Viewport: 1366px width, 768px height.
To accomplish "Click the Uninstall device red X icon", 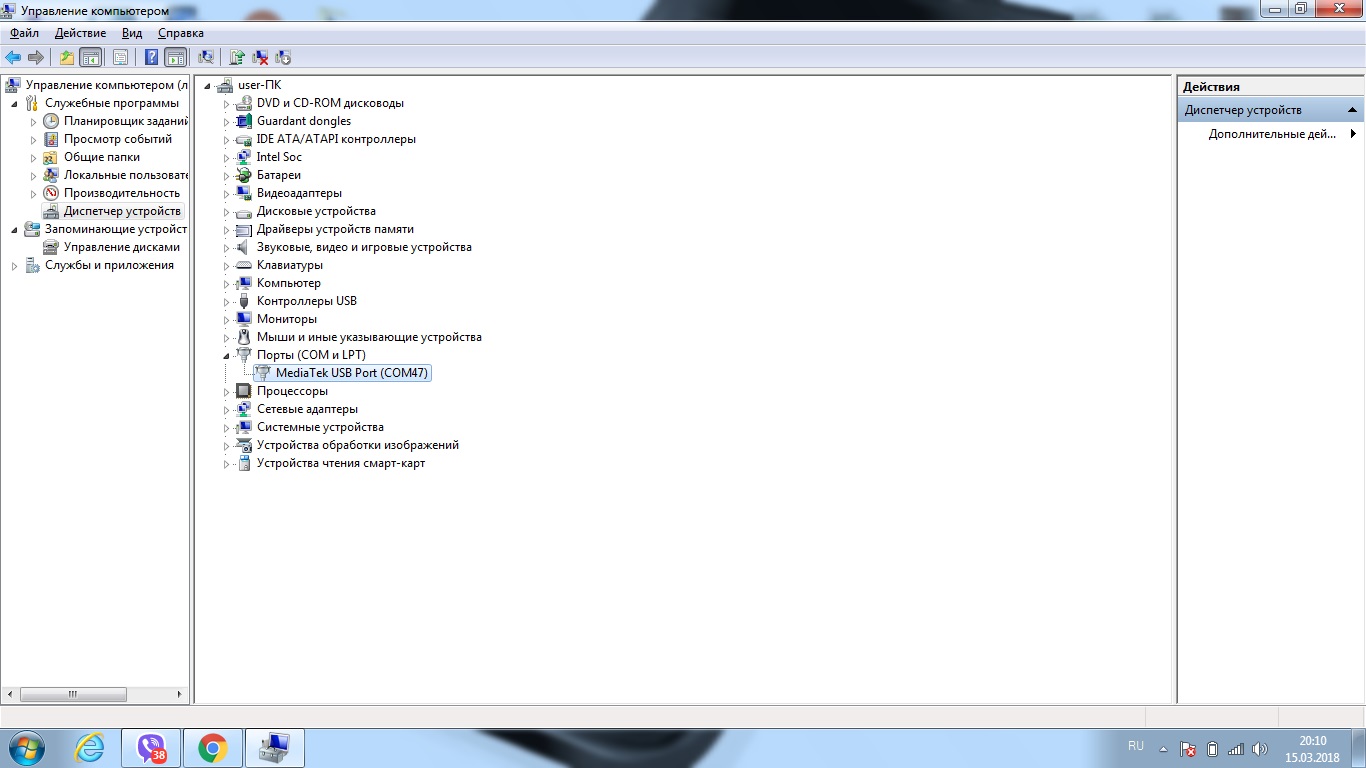I will [x=260, y=58].
